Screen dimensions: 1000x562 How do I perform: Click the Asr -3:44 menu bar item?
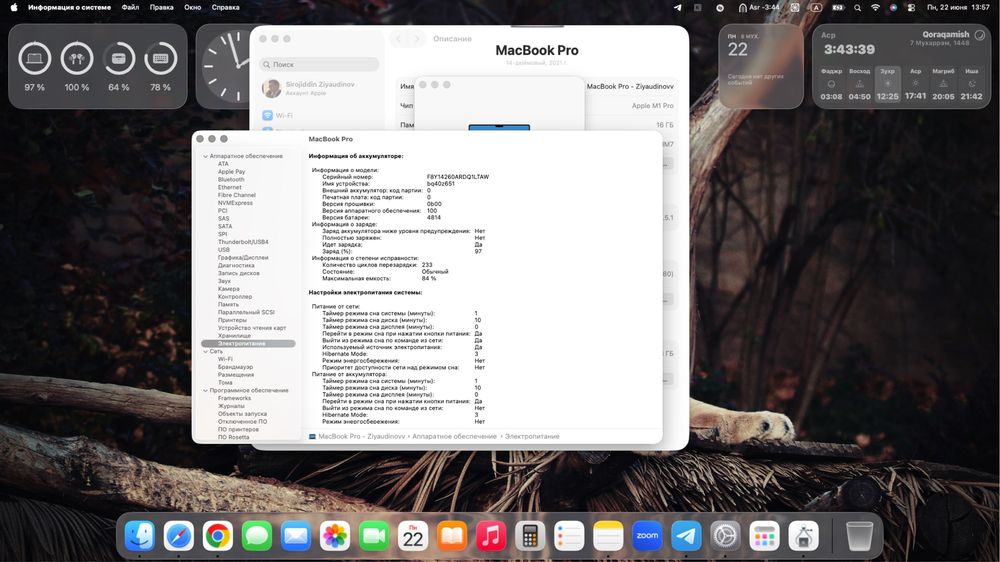pos(759,8)
